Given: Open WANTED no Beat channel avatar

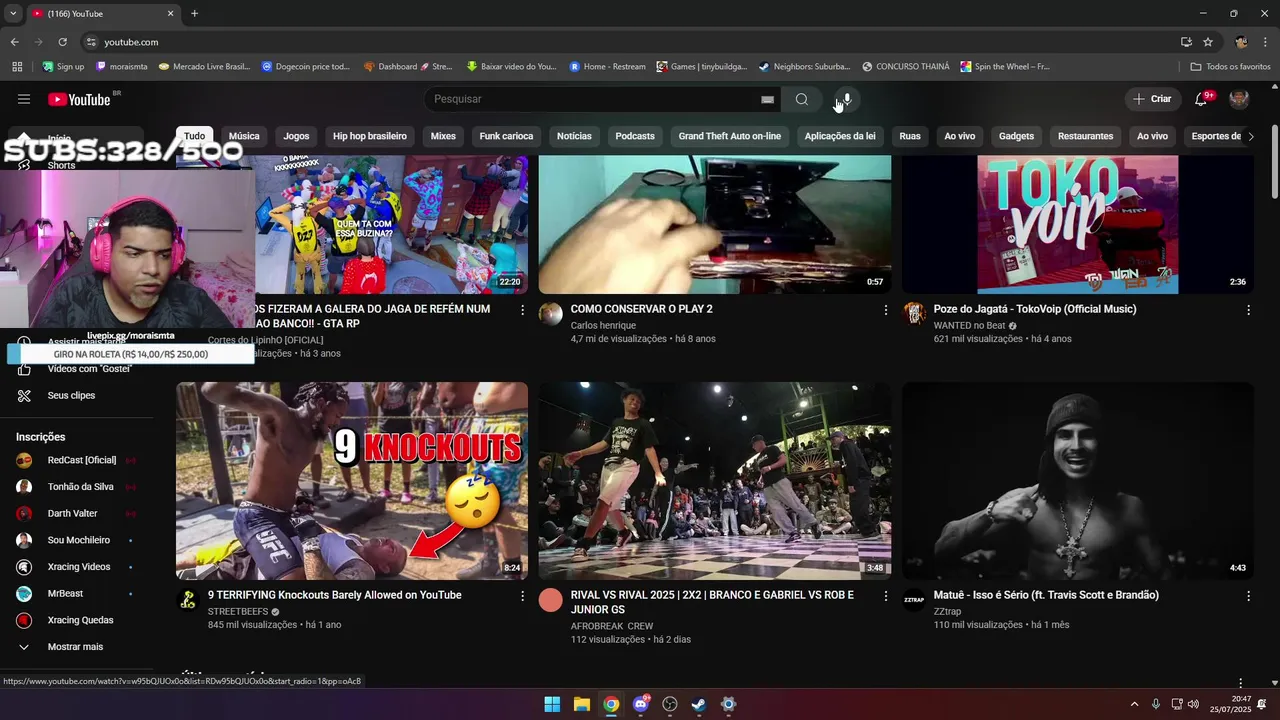Looking at the screenshot, I should tap(914, 314).
